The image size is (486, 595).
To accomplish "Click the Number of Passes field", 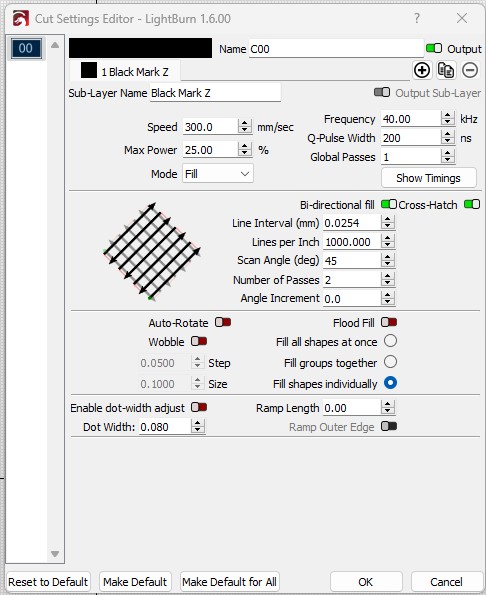I will pyautogui.click(x=352, y=280).
